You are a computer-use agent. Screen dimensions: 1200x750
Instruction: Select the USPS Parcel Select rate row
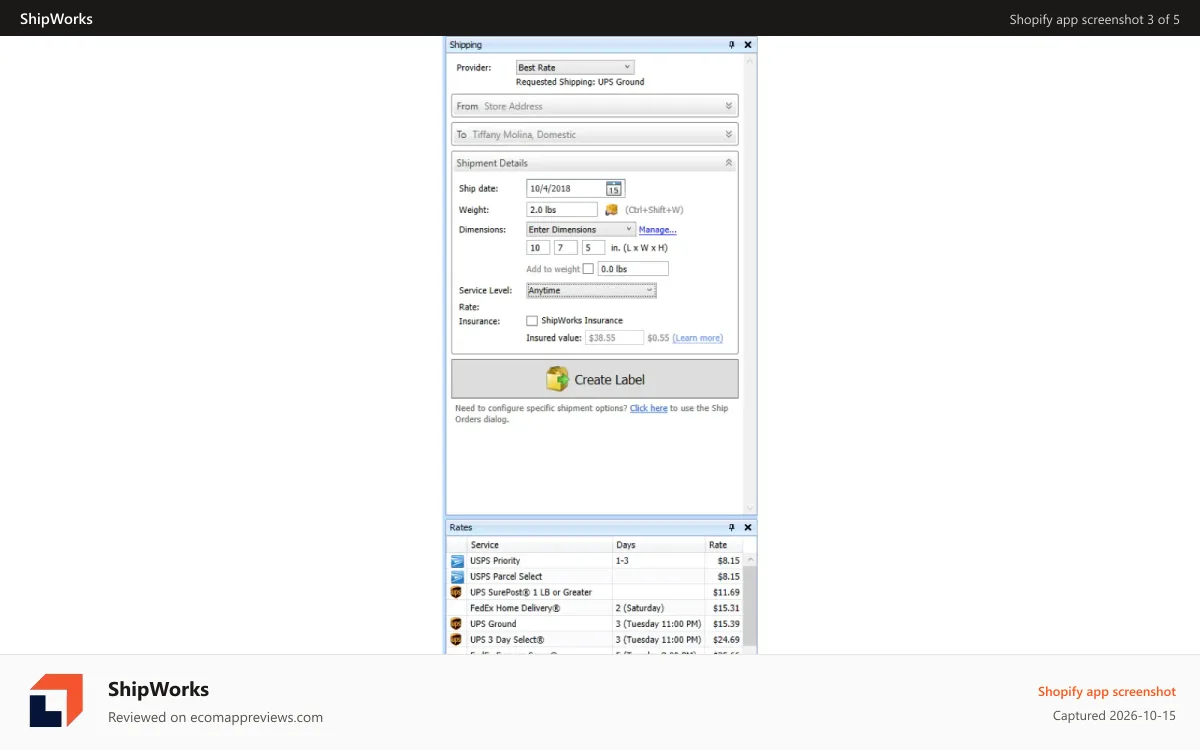[x=595, y=577]
